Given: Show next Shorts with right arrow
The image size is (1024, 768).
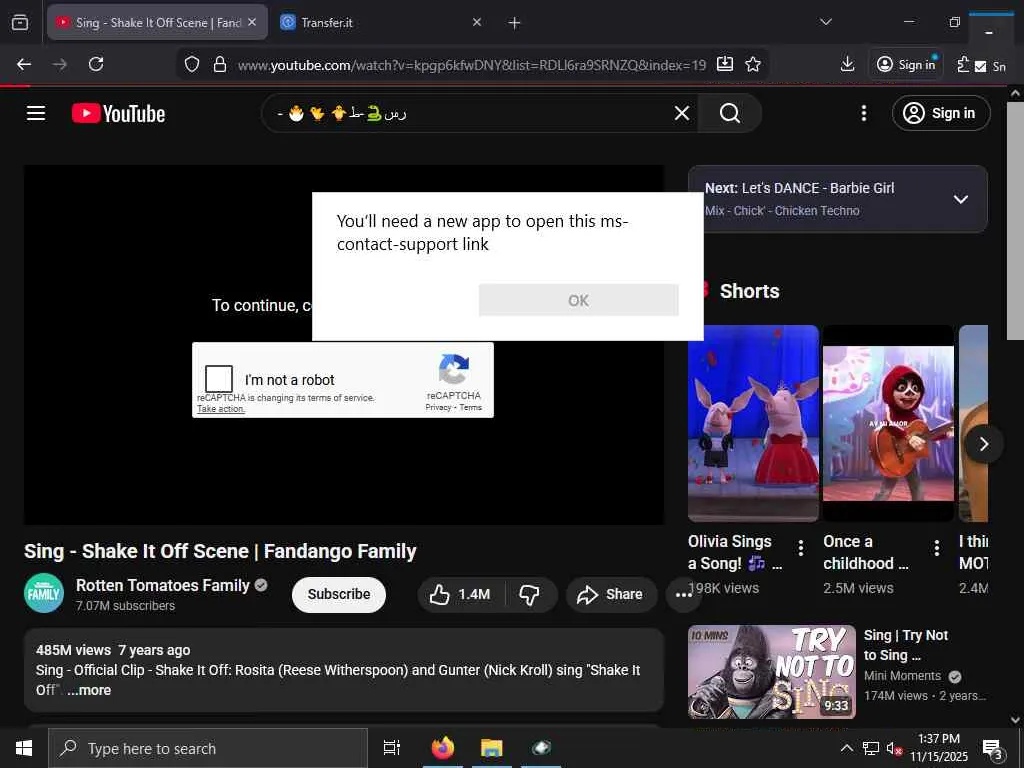Looking at the screenshot, I should (984, 444).
